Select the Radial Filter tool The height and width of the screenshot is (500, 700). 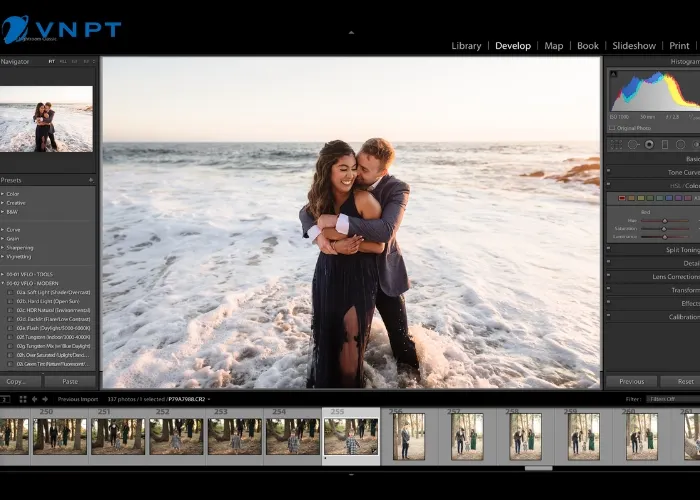coord(680,145)
